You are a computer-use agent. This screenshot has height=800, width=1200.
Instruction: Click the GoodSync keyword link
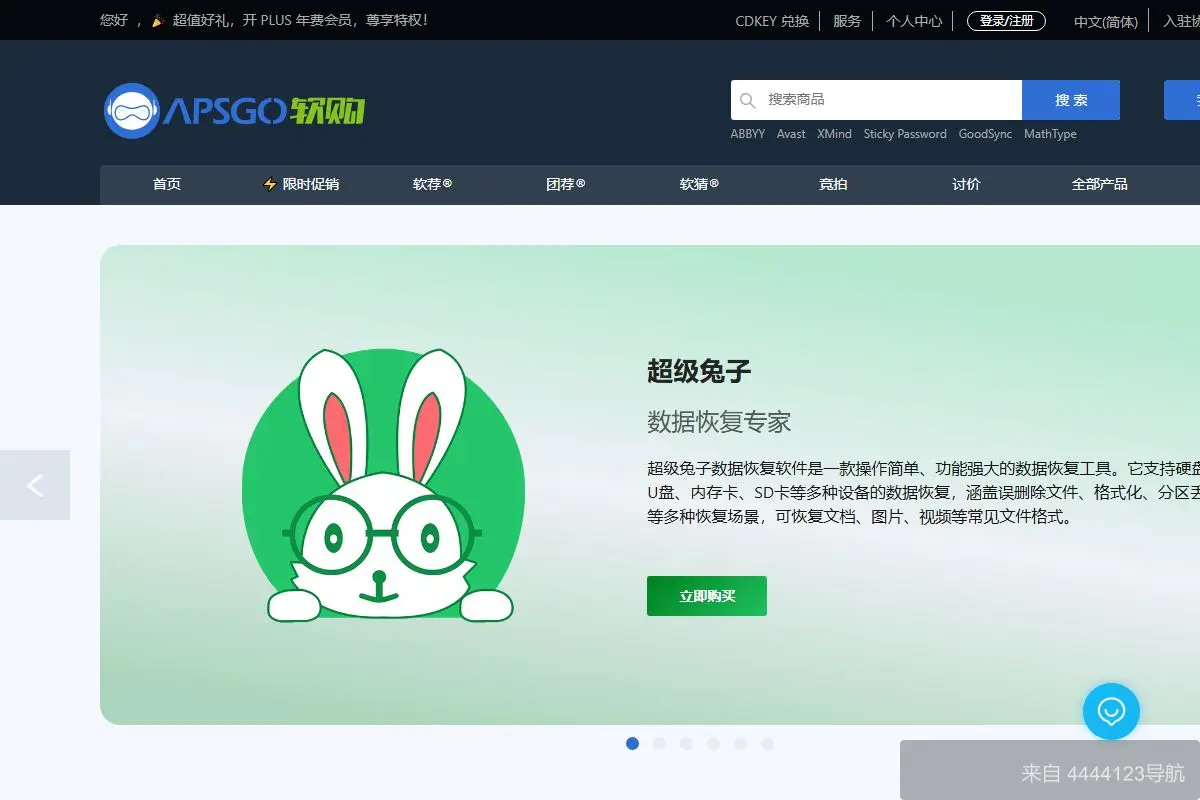click(x=985, y=133)
